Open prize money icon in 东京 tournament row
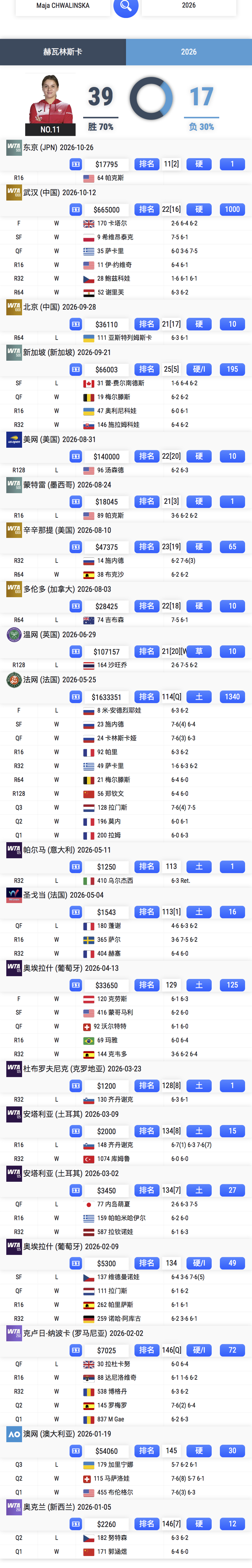The image size is (252, 1568). click(76, 164)
